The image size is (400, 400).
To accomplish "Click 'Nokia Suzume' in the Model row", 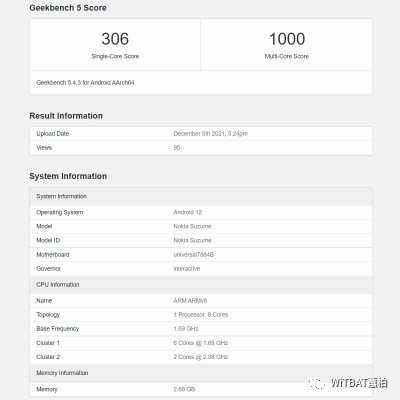I will click(192, 226).
